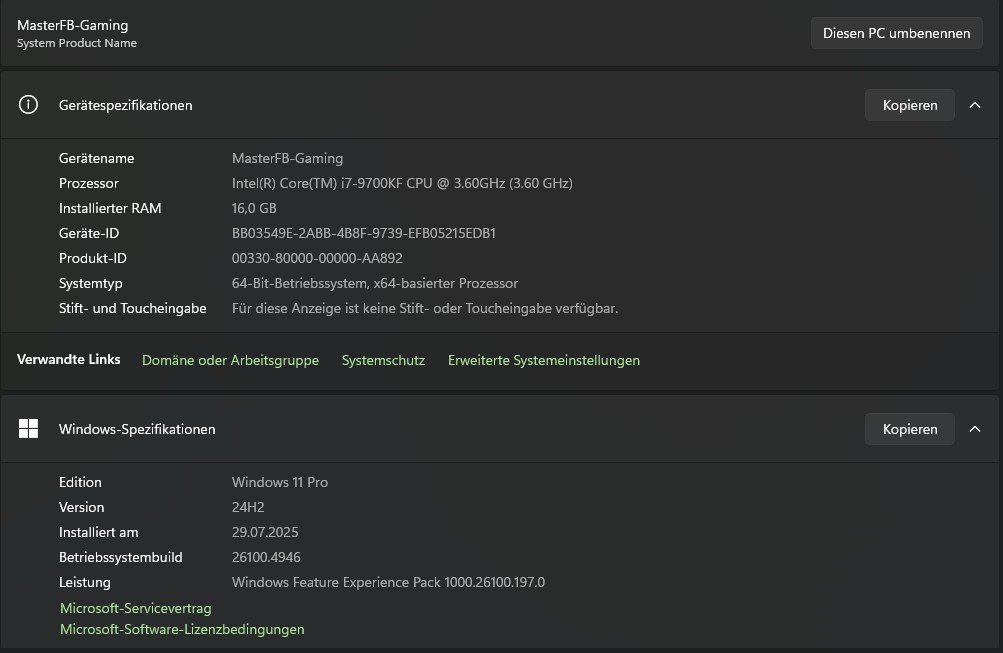Copy Windows specifications with Kopieren button
This screenshot has height=653, width=1003.
910,429
